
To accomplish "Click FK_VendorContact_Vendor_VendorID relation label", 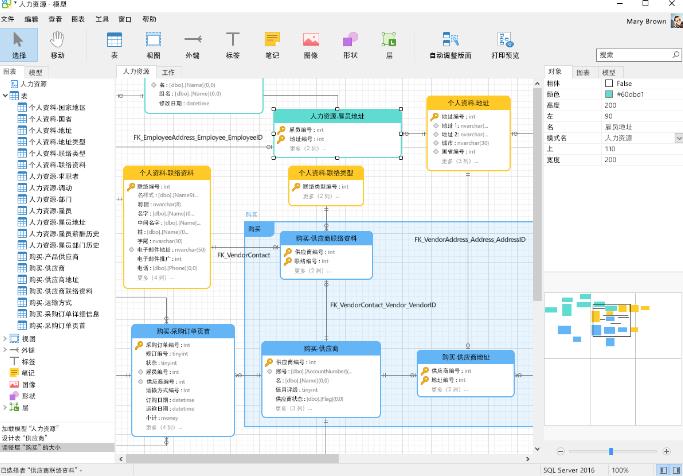I will click(383, 305).
